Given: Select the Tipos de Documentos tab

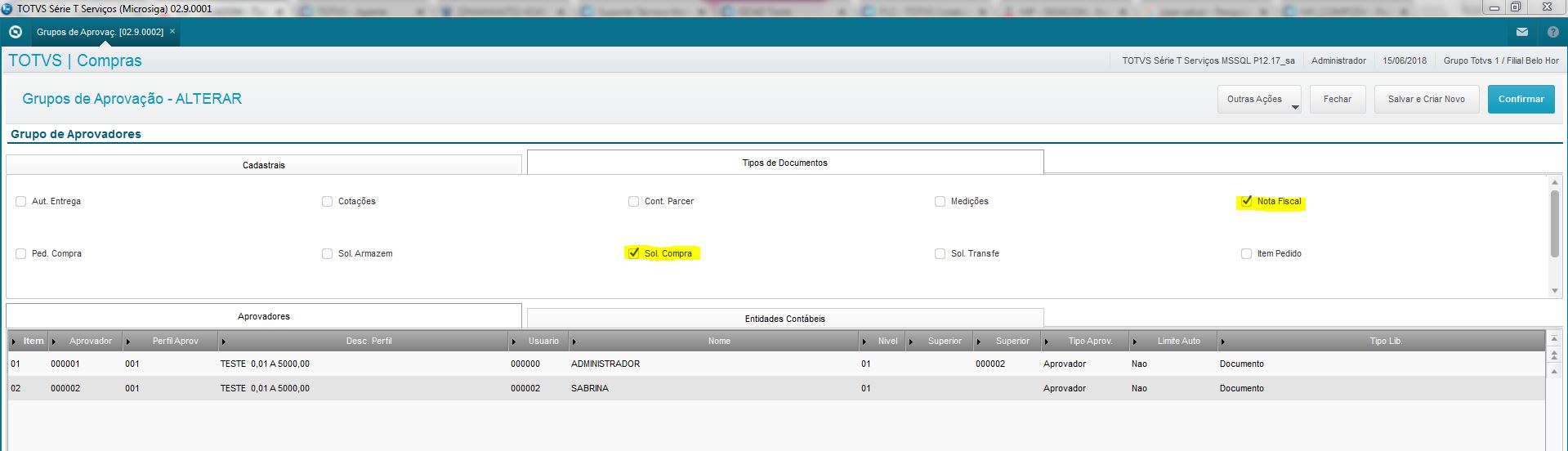Looking at the screenshot, I should pyautogui.click(x=785, y=163).
